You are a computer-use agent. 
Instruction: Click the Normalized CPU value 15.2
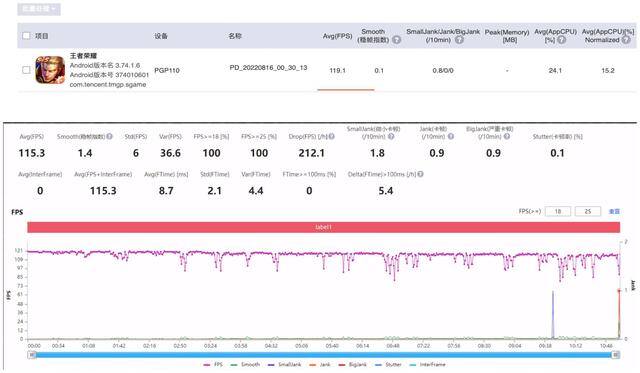point(608,70)
